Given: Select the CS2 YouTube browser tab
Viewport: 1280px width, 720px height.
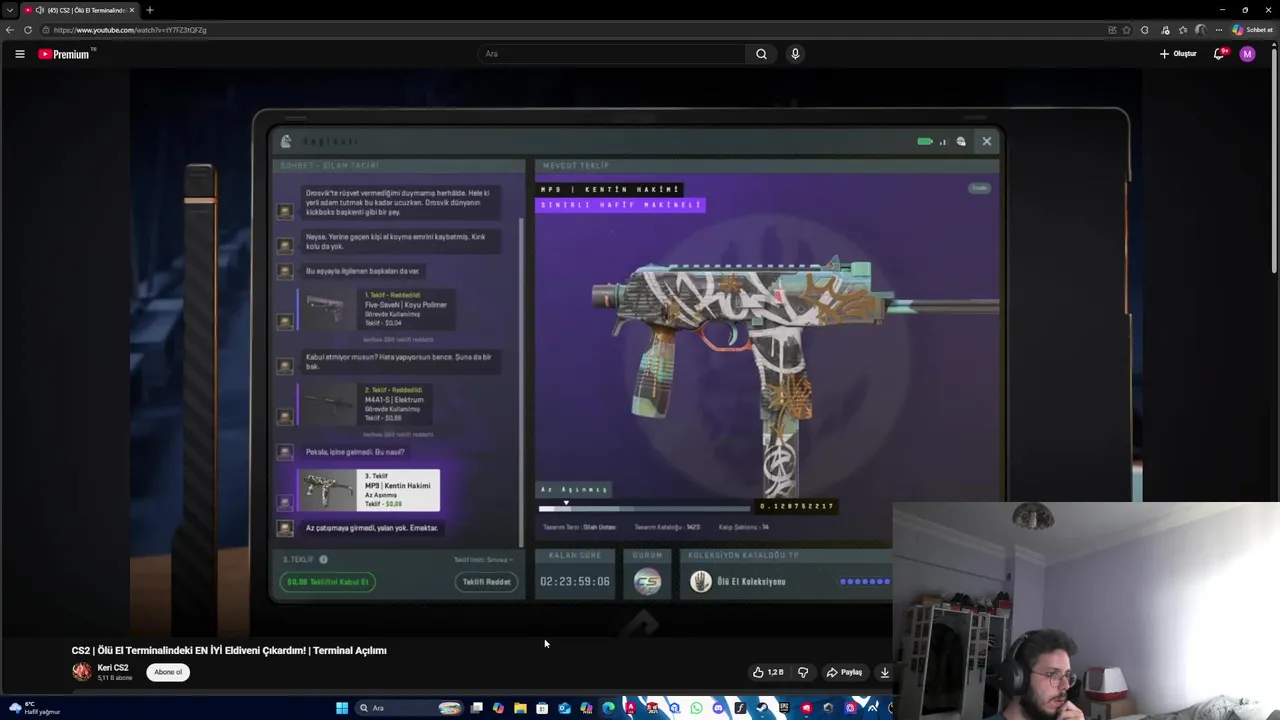Looking at the screenshot, I should [80, 10].
